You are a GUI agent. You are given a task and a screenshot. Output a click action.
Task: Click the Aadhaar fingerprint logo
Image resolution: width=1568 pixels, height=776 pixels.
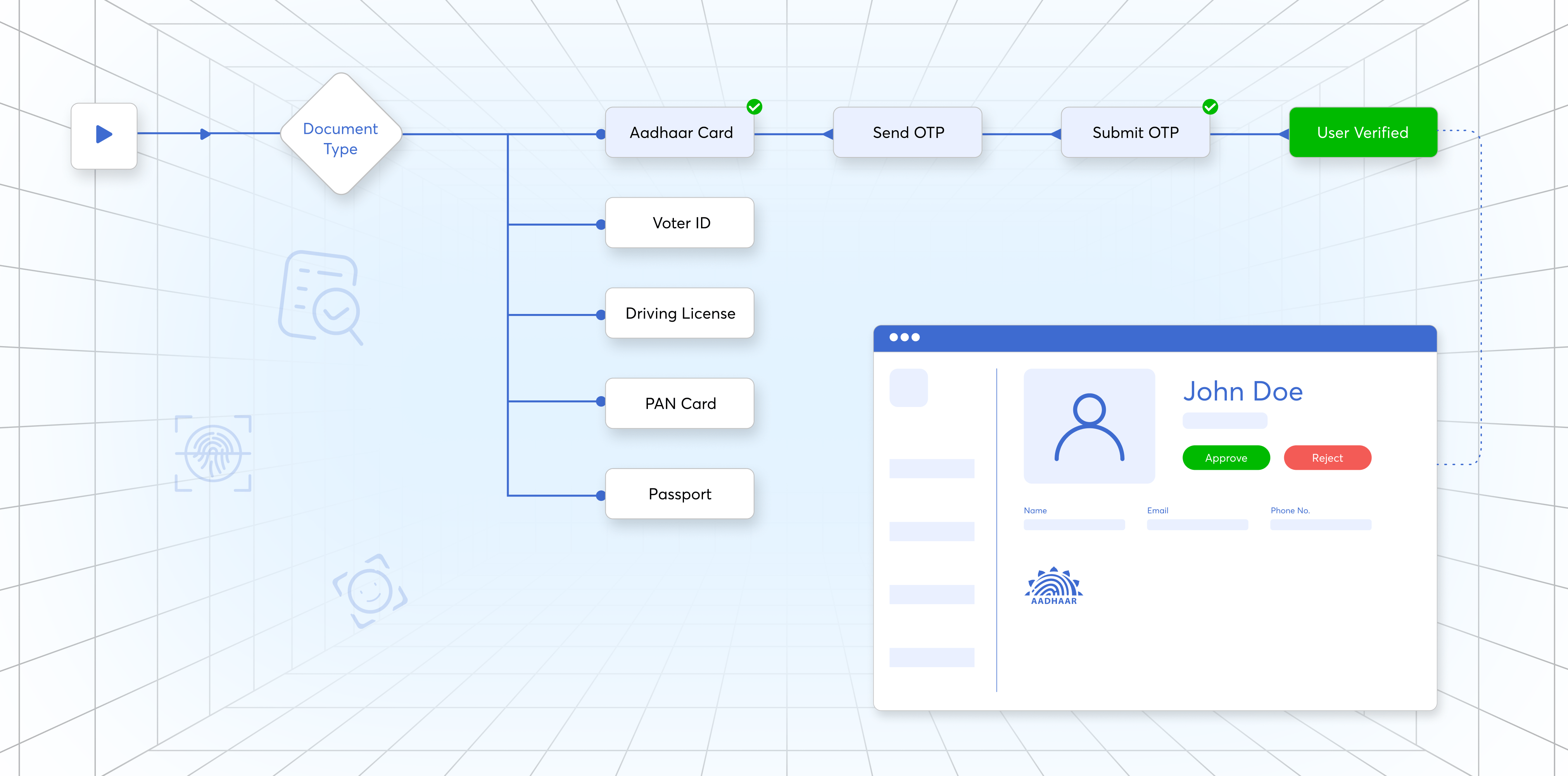[x=1053, y=586]
